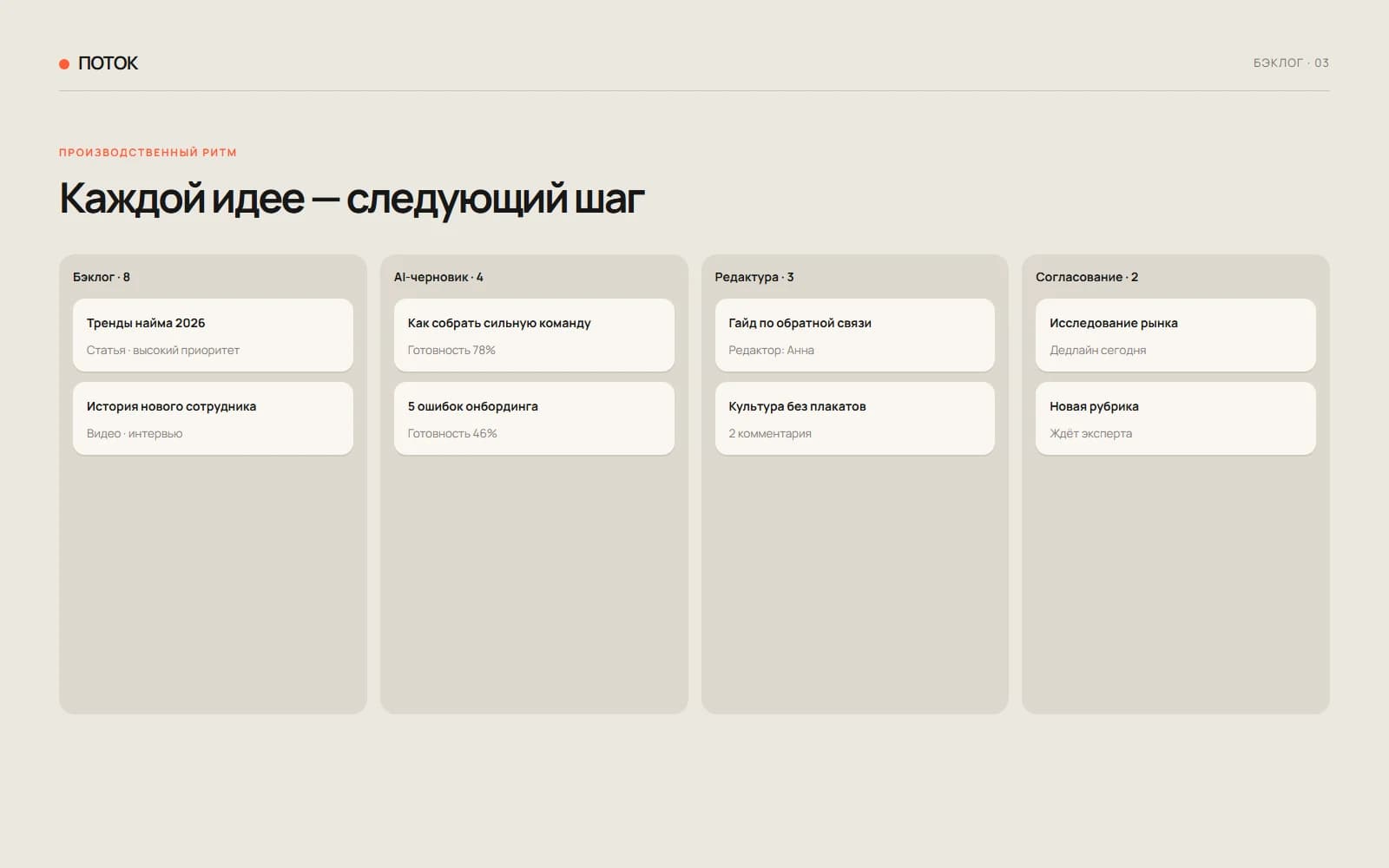The image size is (1389, 868).
Task: Click the Готовность 78% status text
Action: click(451, 350)
